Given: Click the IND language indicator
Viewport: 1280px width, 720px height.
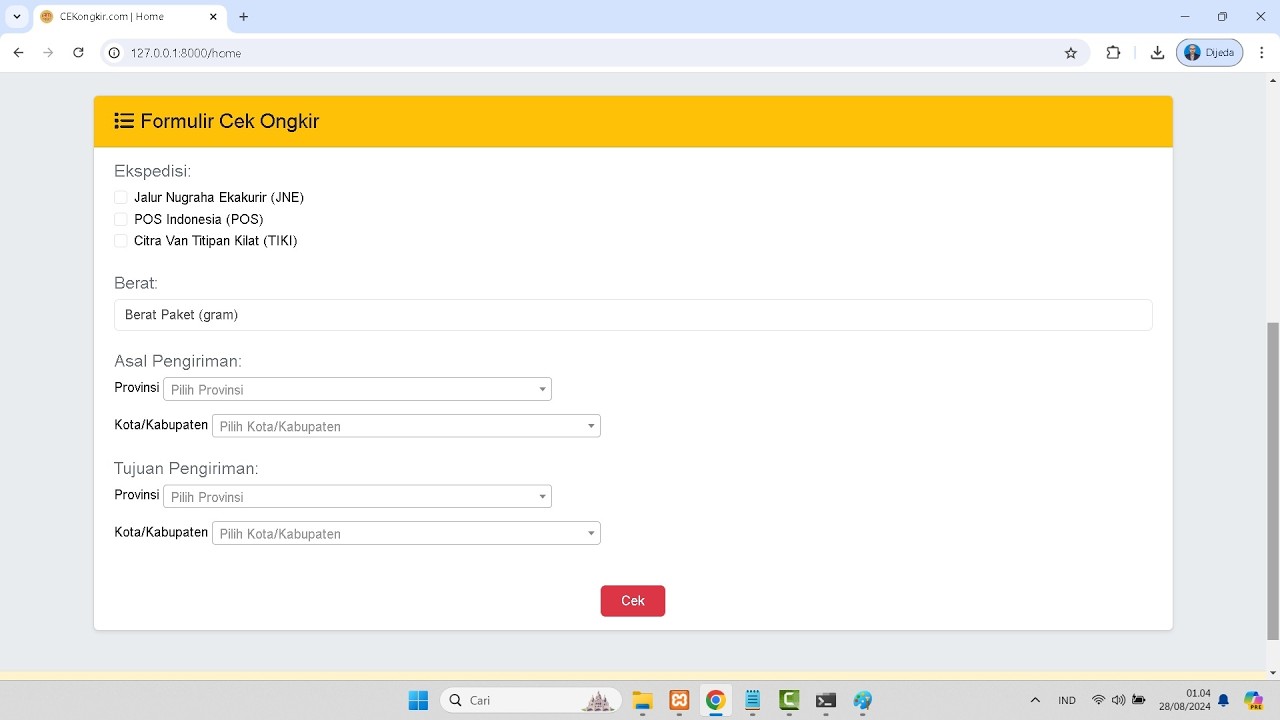Looking at the screenshot, I should point(1067,700).
